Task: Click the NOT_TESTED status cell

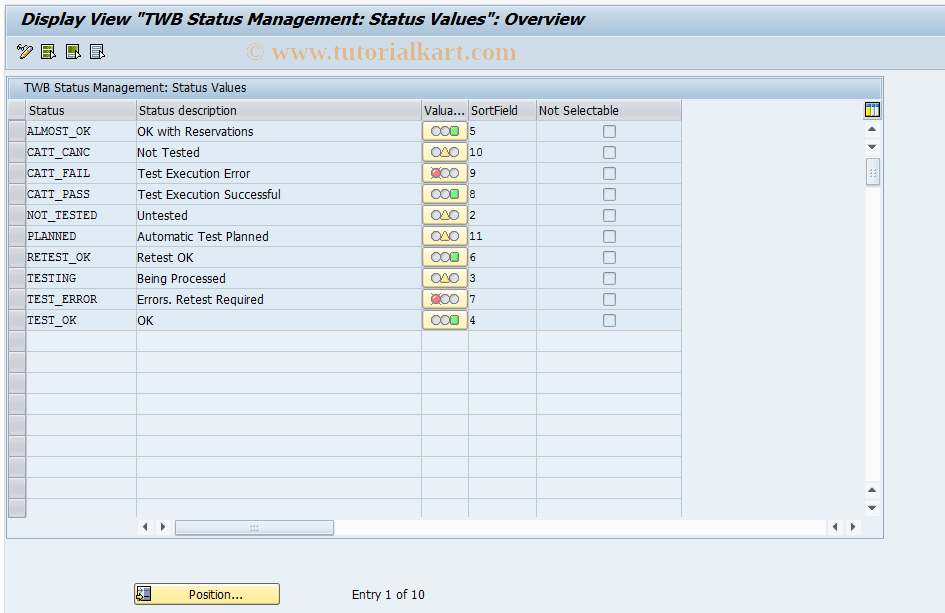Action: click(81, 215)
